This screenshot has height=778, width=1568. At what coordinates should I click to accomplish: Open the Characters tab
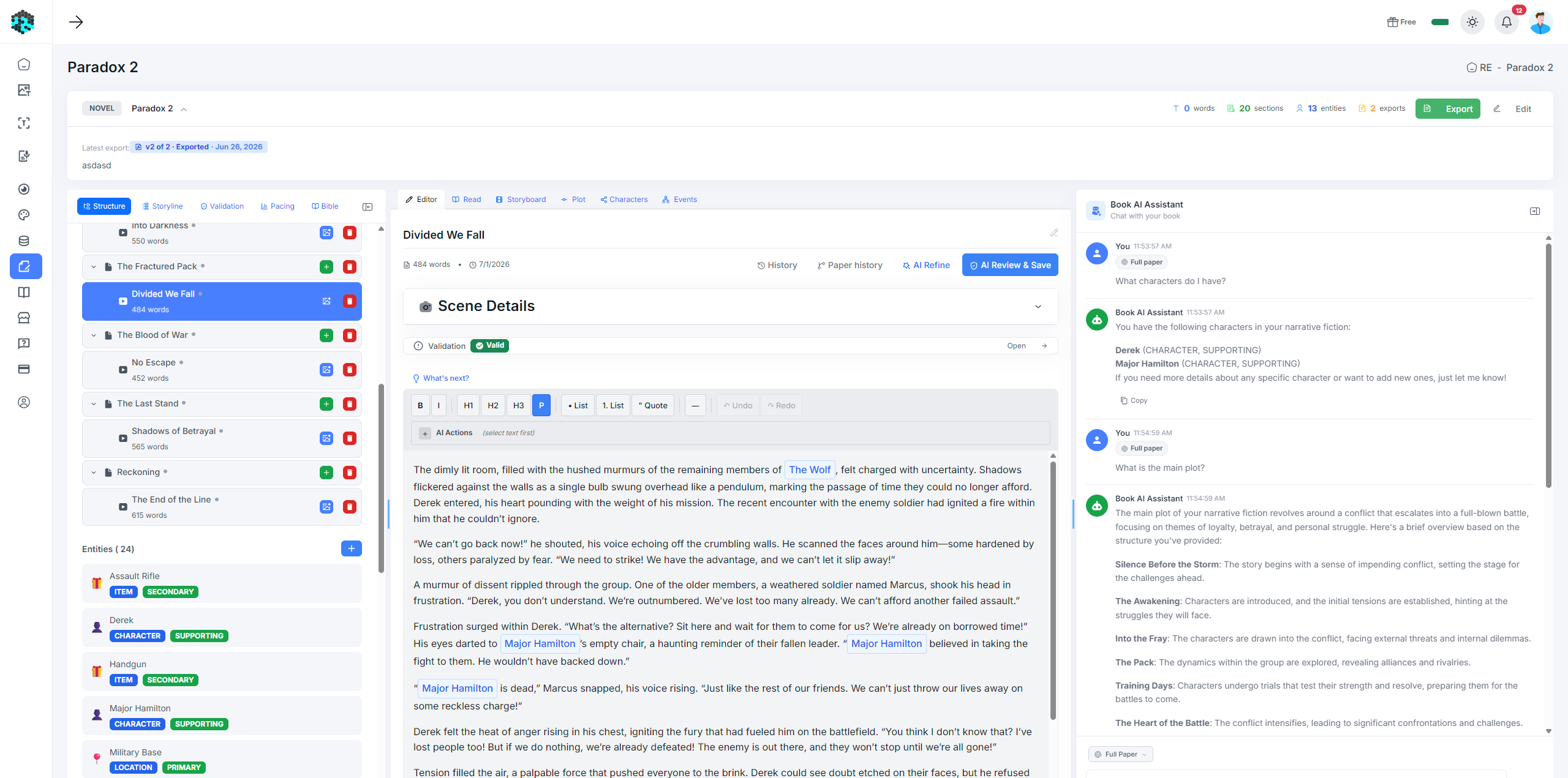(x=624, y=200)
